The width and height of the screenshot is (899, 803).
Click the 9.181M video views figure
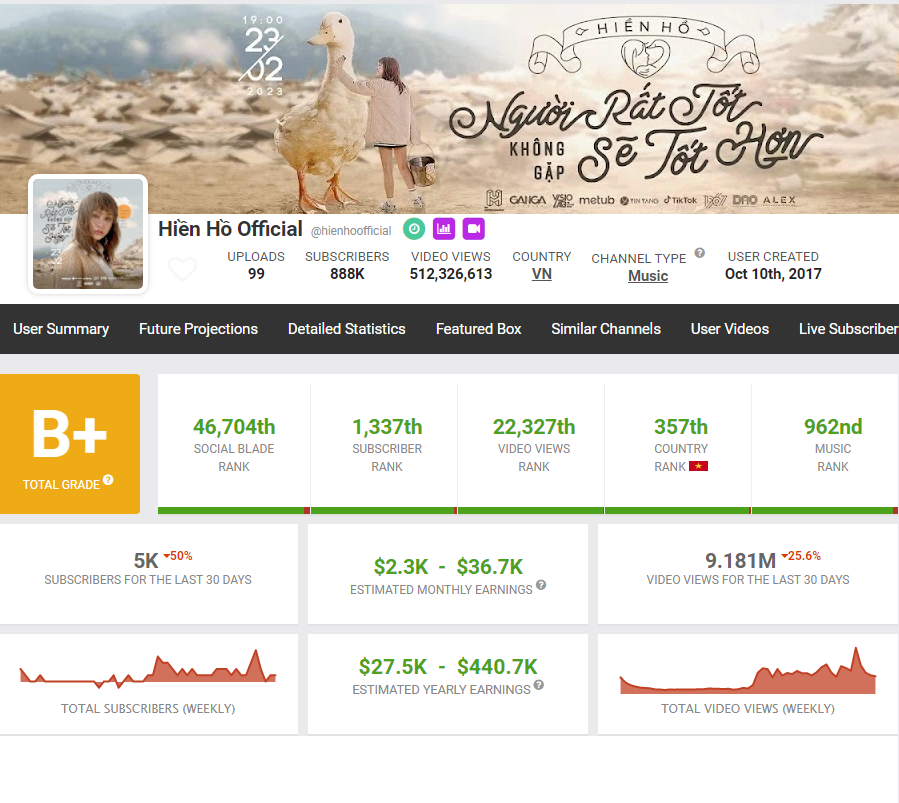740,561
